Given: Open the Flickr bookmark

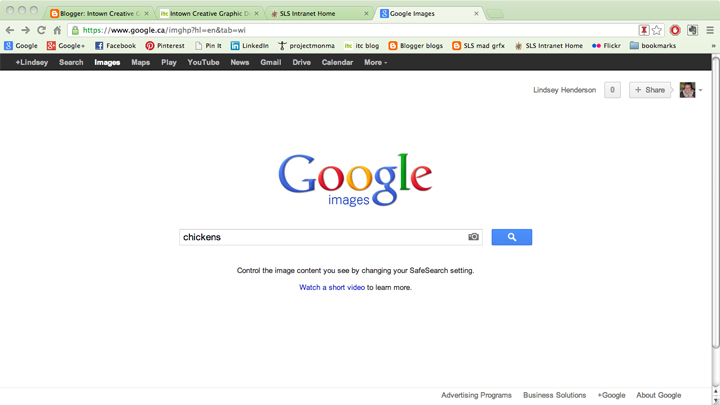Looking at the screenshot, I should pyautogui.click(x=606, y=45).
